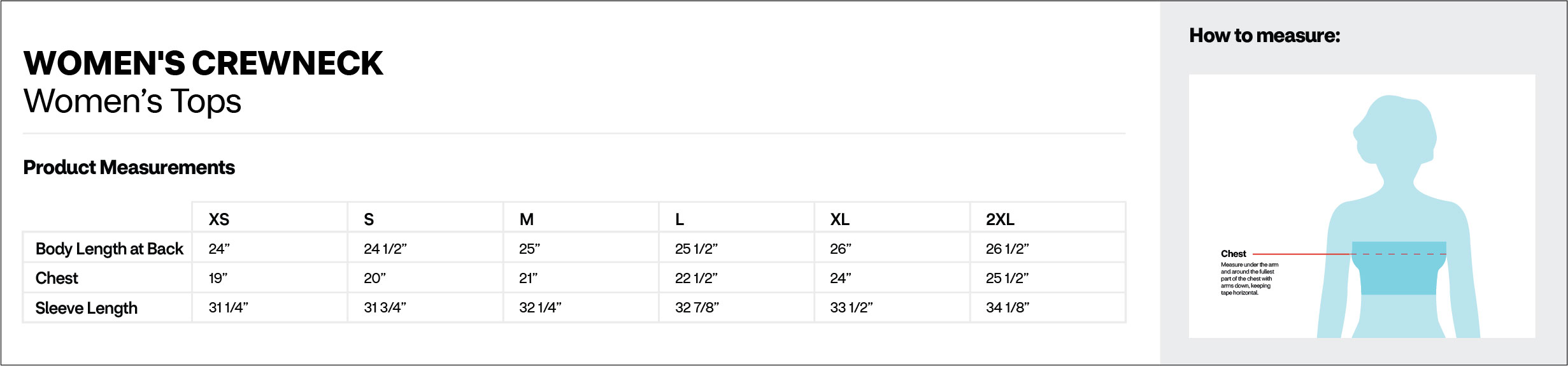Click the XS chest measurement 19"

pyautogui.click(x=218, y=278)
